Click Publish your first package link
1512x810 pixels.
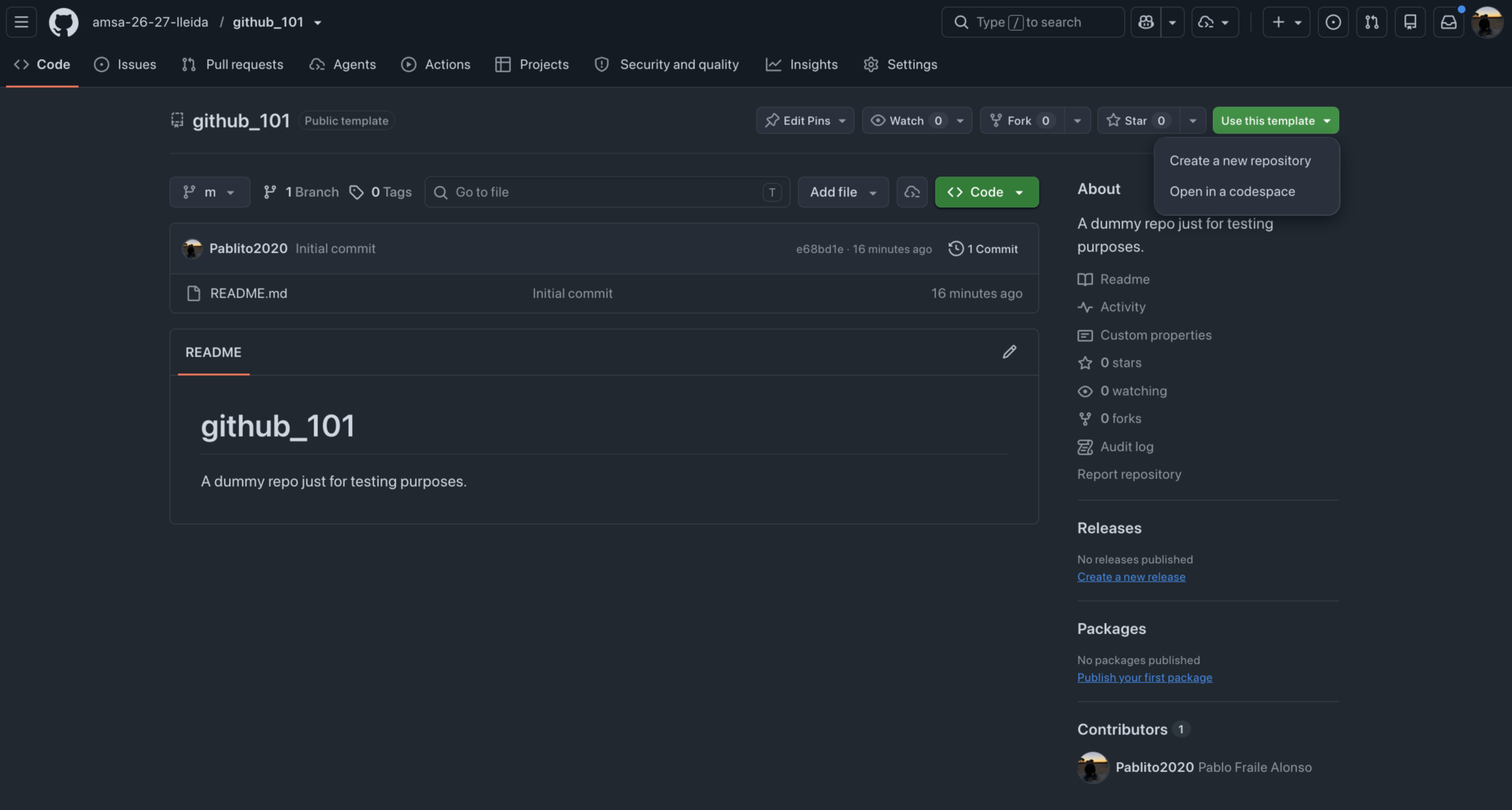click(1145, 677)
